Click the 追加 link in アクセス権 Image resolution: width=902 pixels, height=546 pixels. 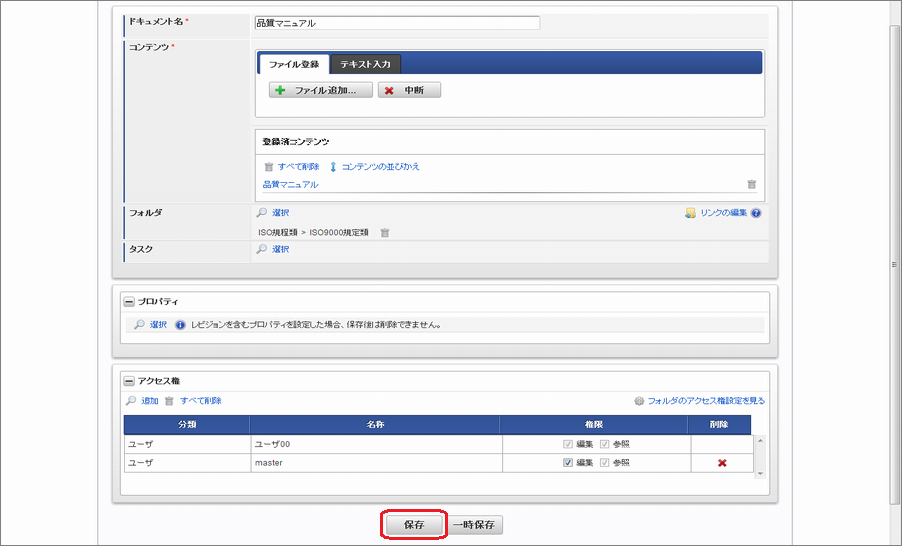150,400
